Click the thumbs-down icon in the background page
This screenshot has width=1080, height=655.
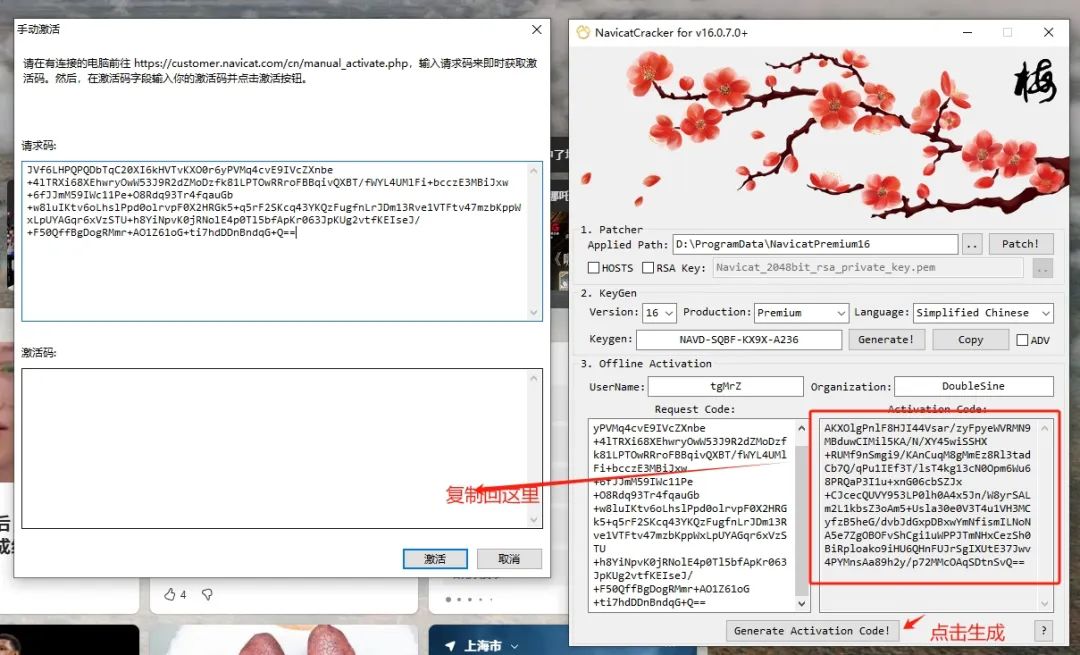207,594
